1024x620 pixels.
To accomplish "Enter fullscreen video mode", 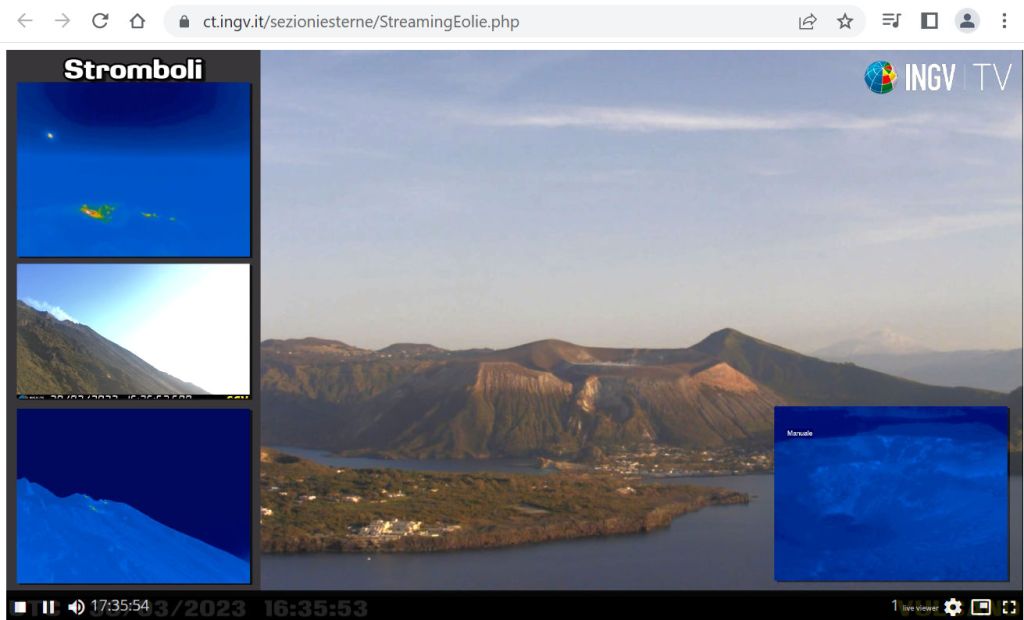I will click(x=1008, y=607).
